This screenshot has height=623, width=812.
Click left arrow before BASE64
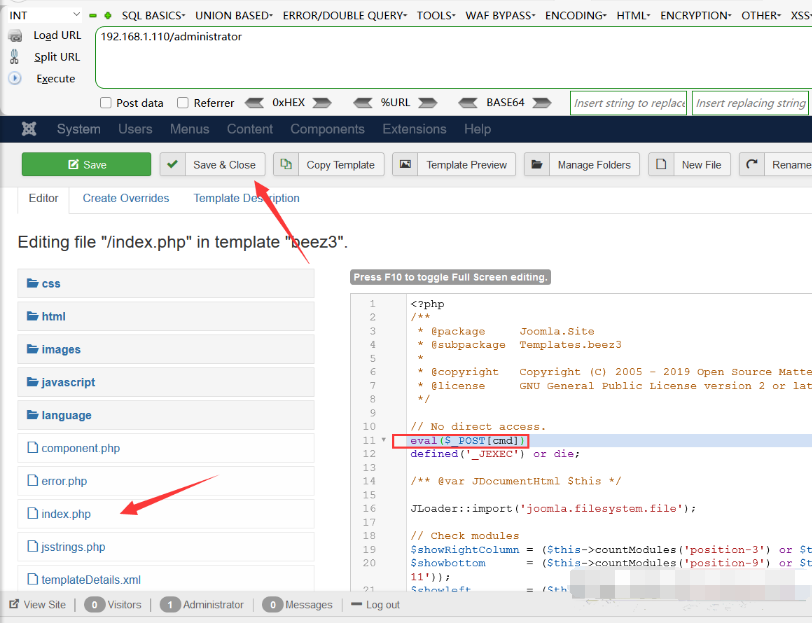point(468,103)
